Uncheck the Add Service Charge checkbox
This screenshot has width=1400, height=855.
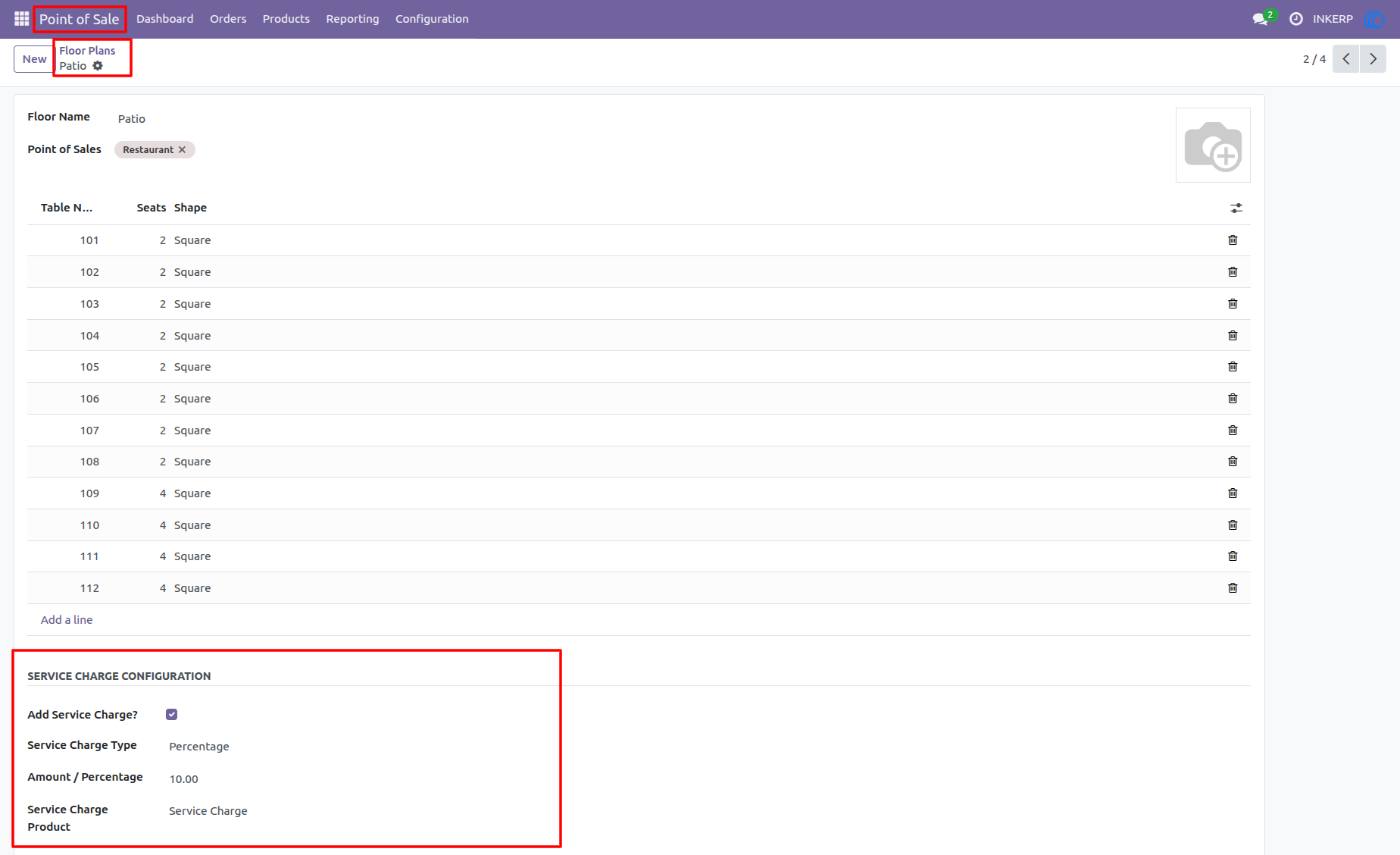pos(172,715)
